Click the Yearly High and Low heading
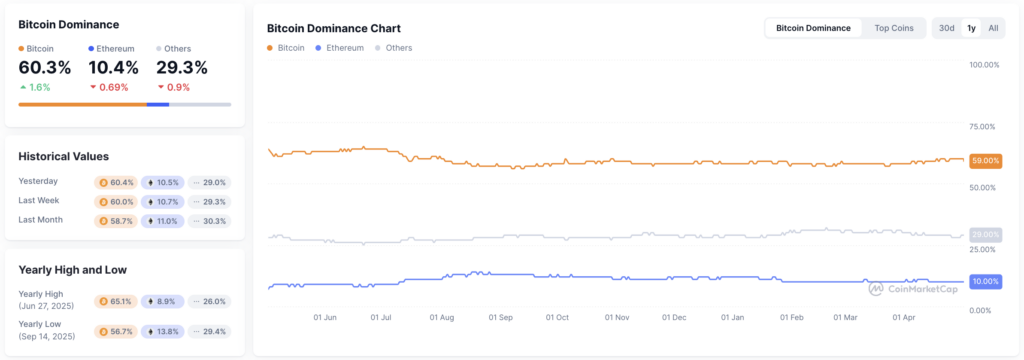The height and width of the screenshot is (360, 1024). pos(72,269)
